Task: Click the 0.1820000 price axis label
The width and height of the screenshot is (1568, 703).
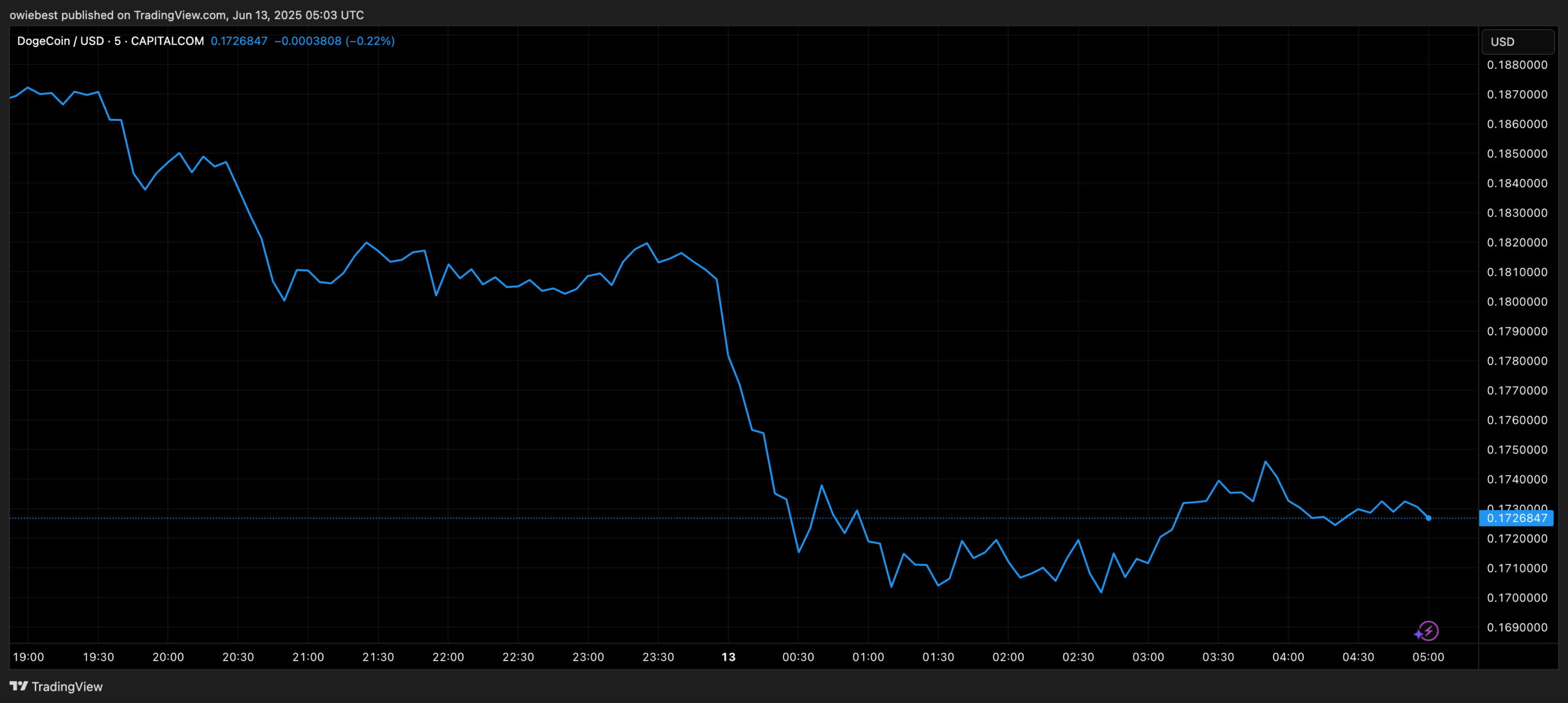Action: [1517, 243]
